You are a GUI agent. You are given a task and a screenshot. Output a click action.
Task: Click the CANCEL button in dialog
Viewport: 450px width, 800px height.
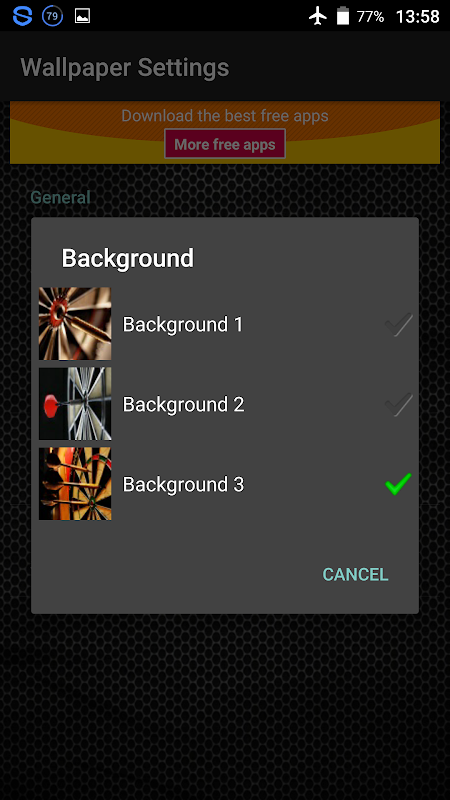tap(356, 574)
